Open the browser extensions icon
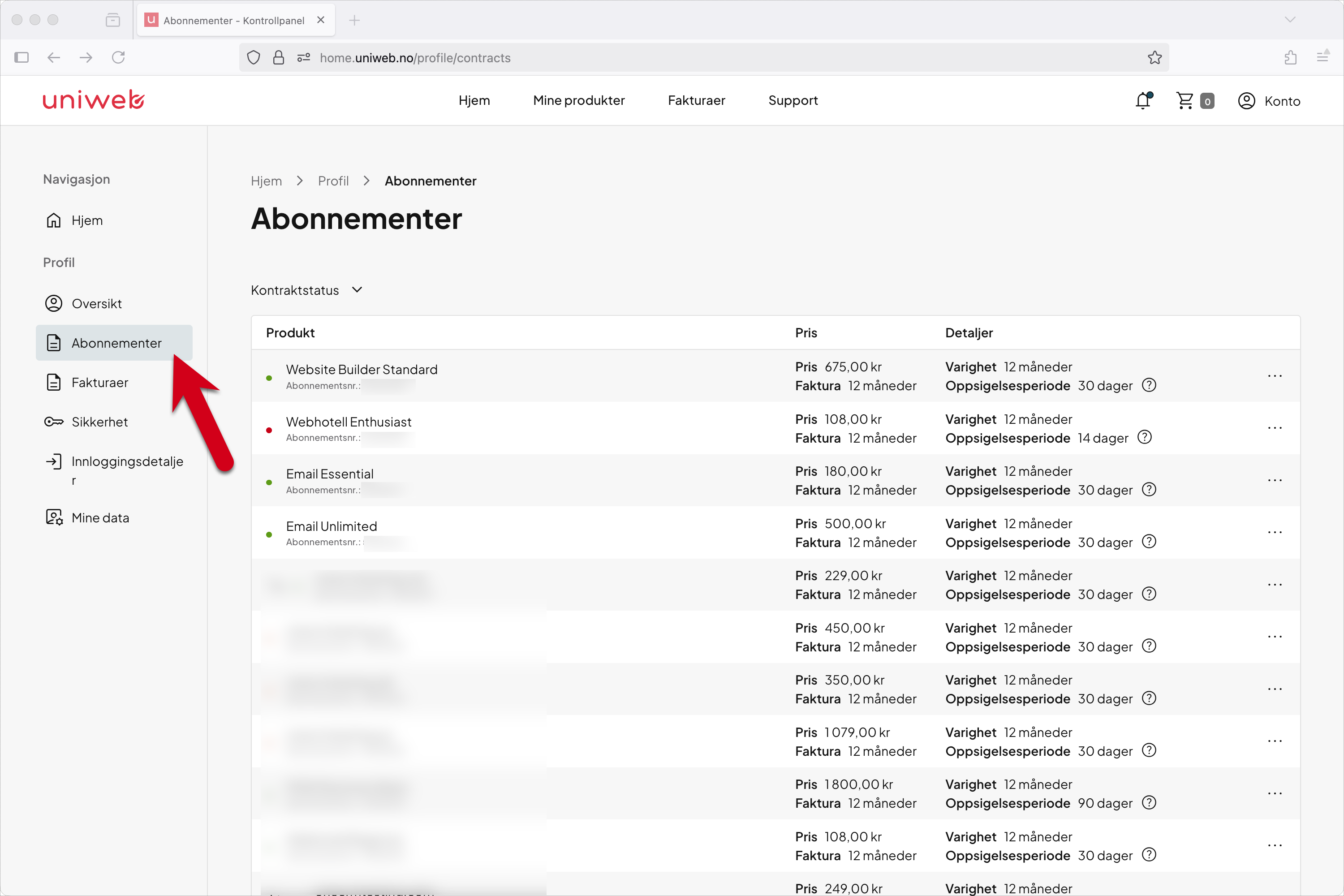Viewport: 1344px width, 896px height. click(1290, 57)
